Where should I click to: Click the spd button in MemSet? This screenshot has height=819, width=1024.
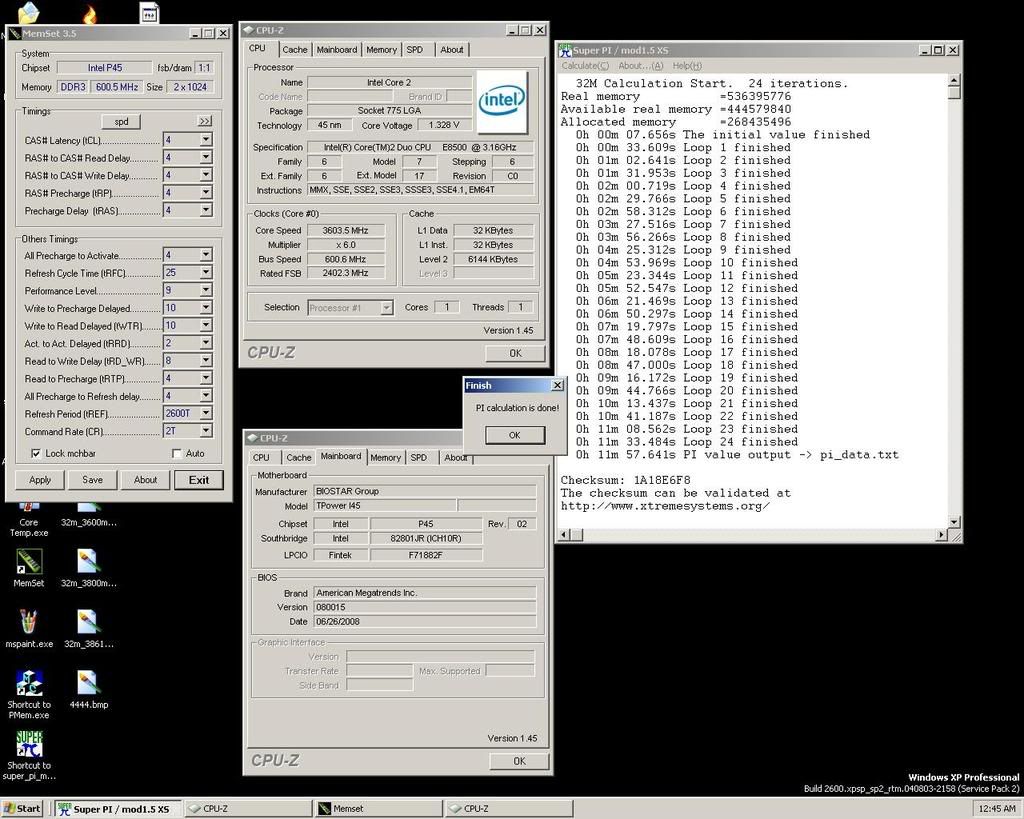pos(121,121)
